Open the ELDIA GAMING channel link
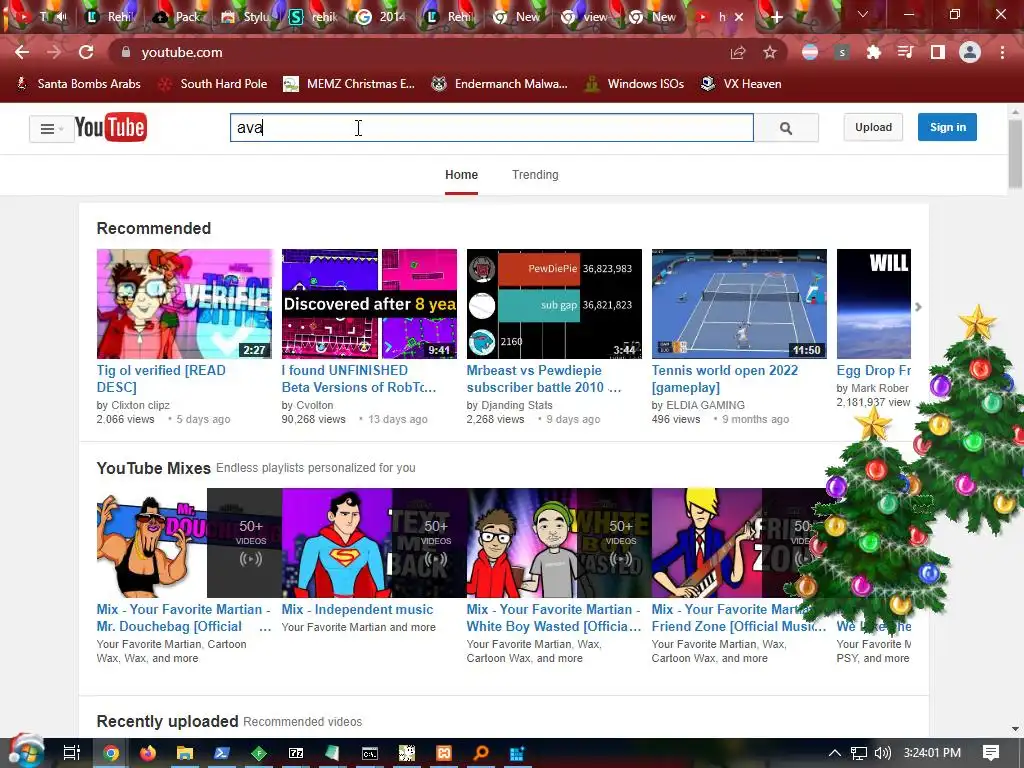Viewport: 1024px width, 768px height. click(x=705, y=405)
